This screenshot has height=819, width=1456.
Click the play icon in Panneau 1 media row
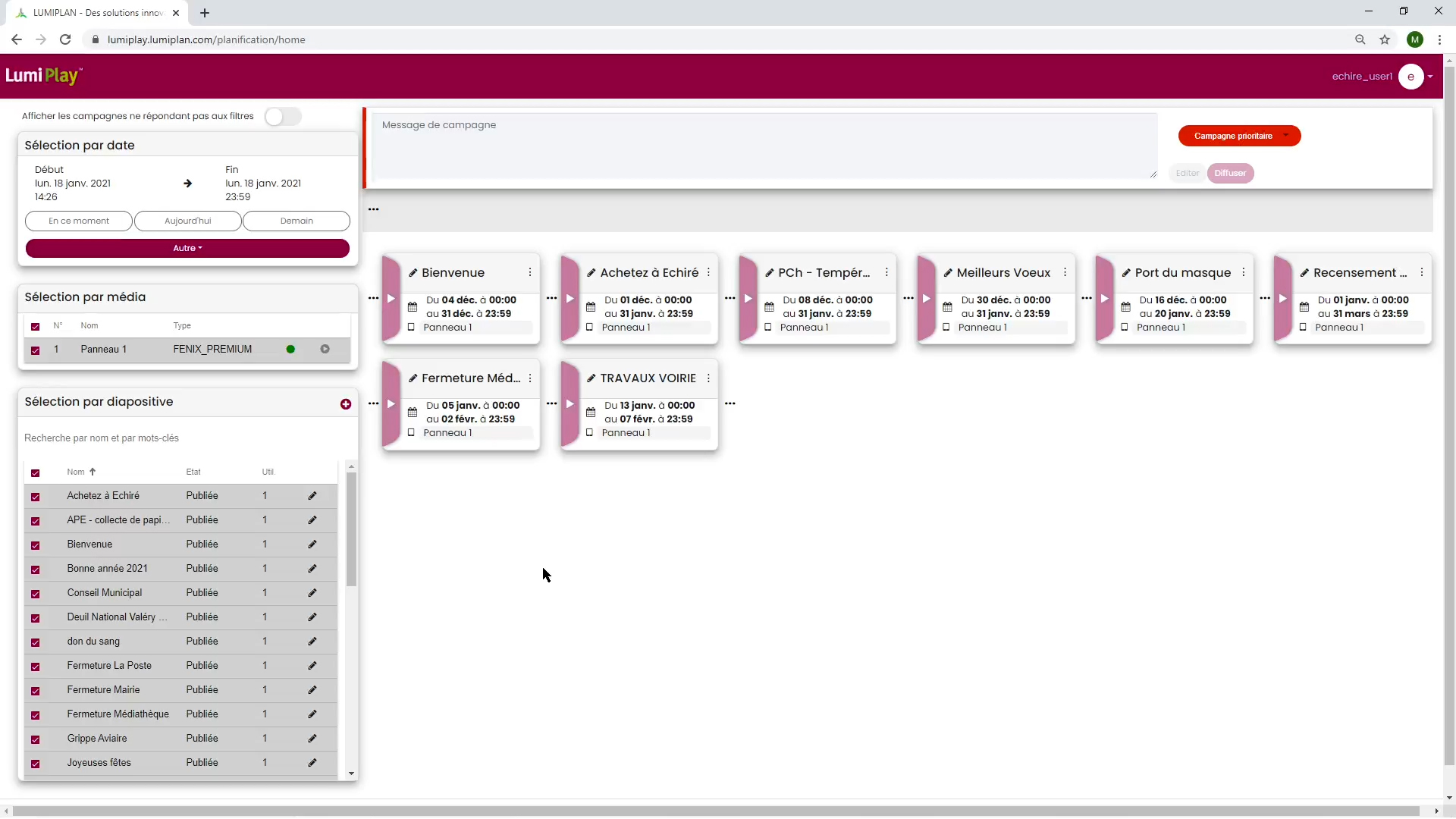point(325,350)
